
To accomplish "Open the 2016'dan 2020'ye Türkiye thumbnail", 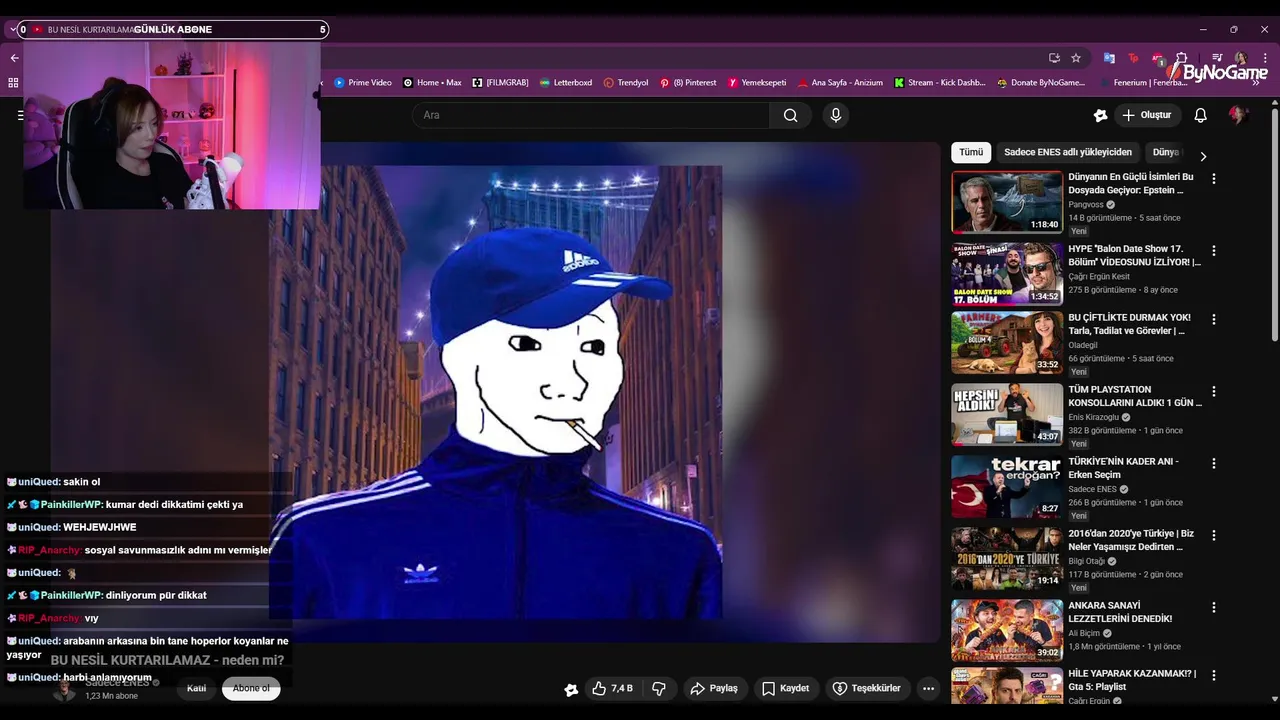I will coord(1007,558).
